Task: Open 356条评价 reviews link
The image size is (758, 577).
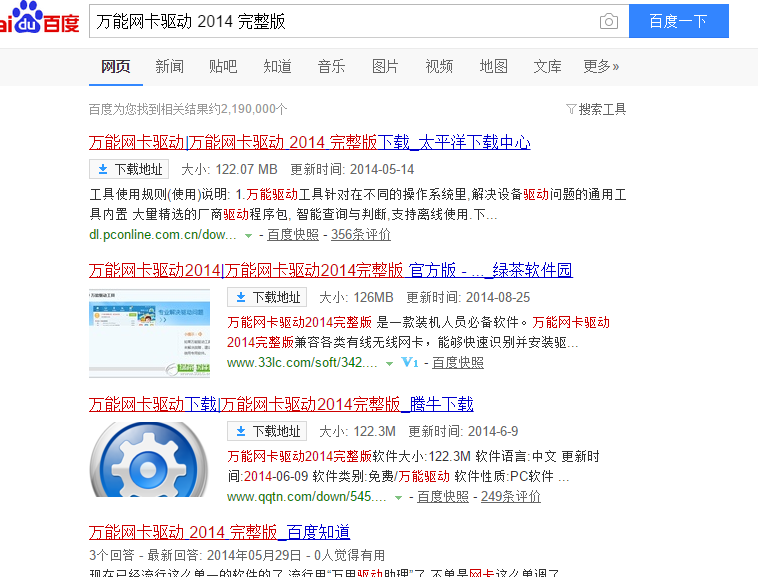Action: tap(361, 234)
